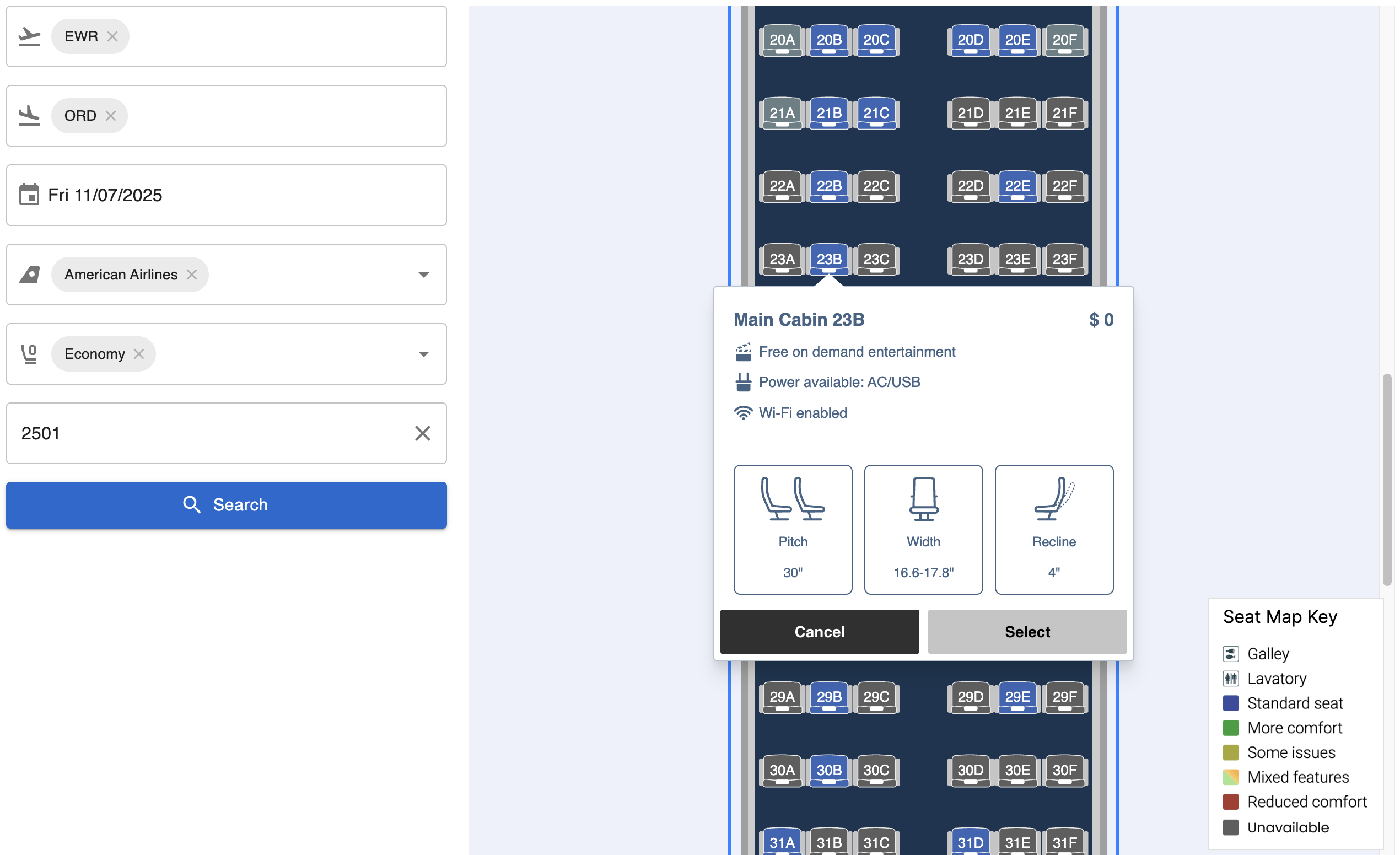Click the Reduced comfort red swatch
This screenshot has width=1400, height=855.
point(1231,802)
